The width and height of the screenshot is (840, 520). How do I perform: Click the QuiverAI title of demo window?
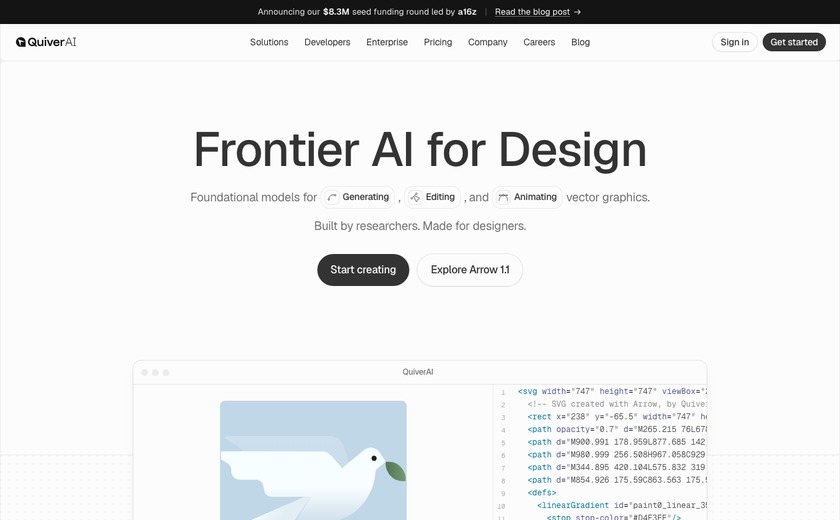point(418,372)
